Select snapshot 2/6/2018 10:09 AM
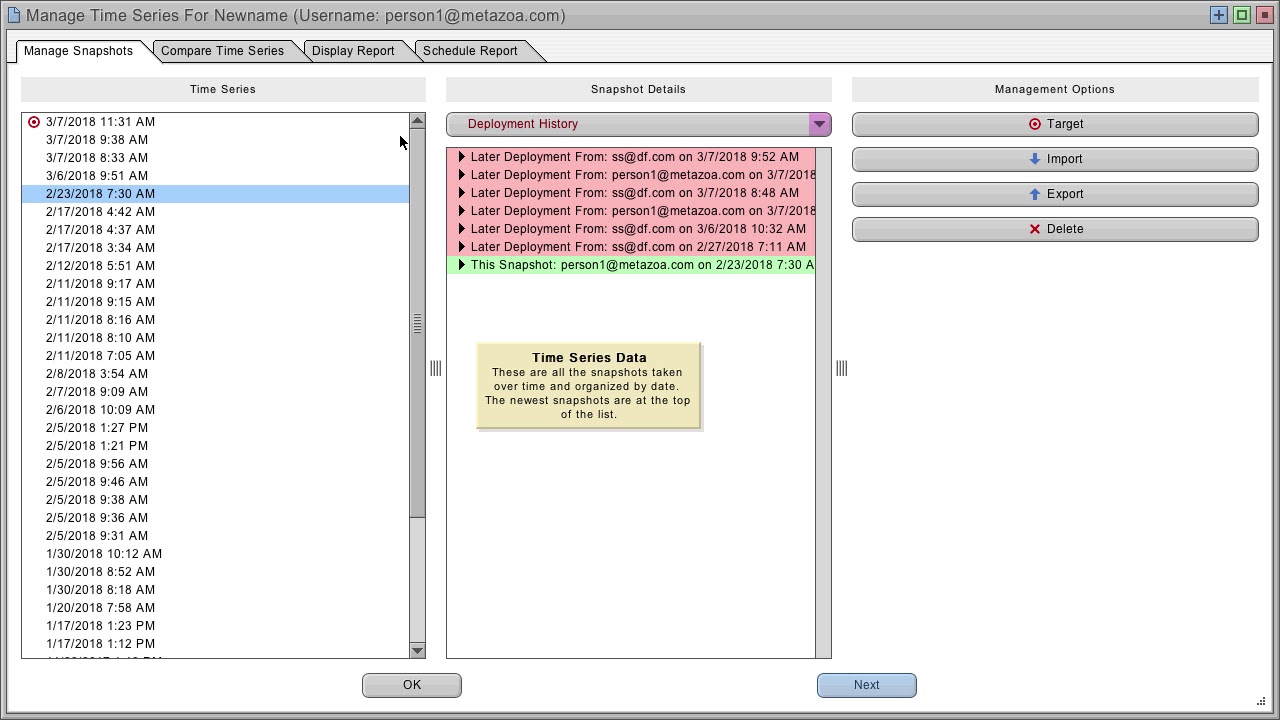This screenshot has height=720, width=1280. [215, 410]
